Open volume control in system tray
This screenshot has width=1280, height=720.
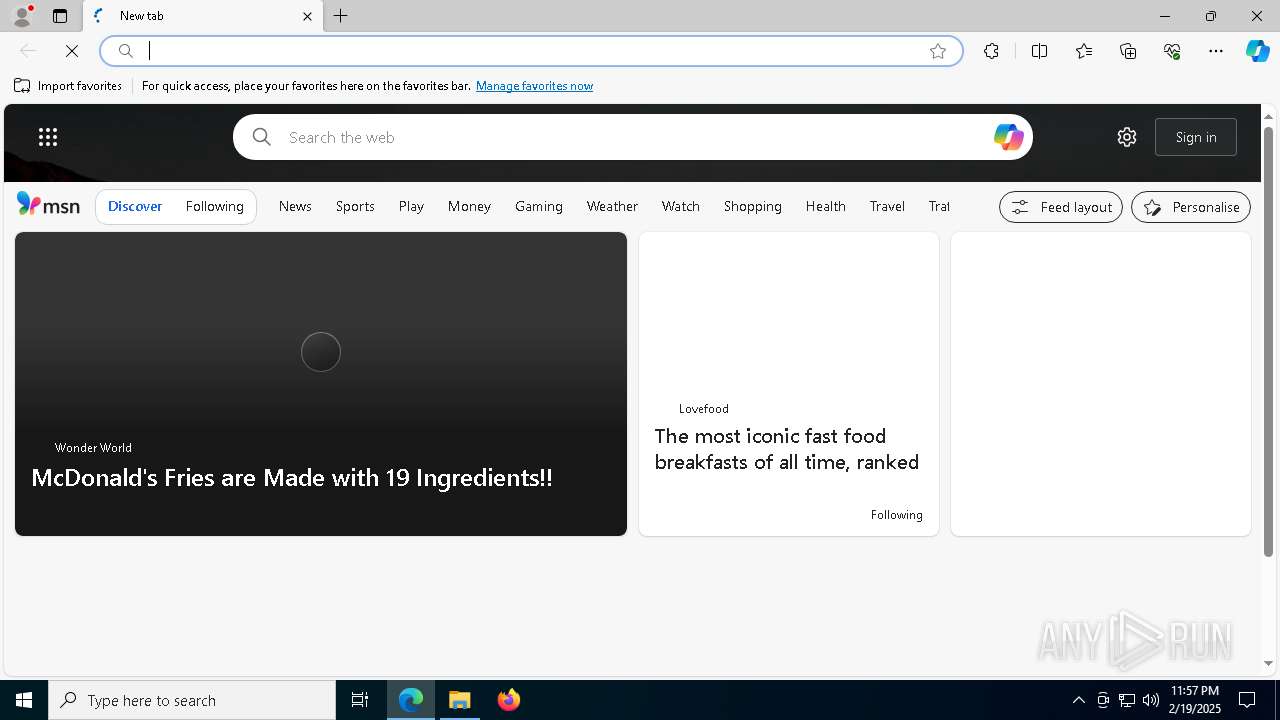point(1151,700)
